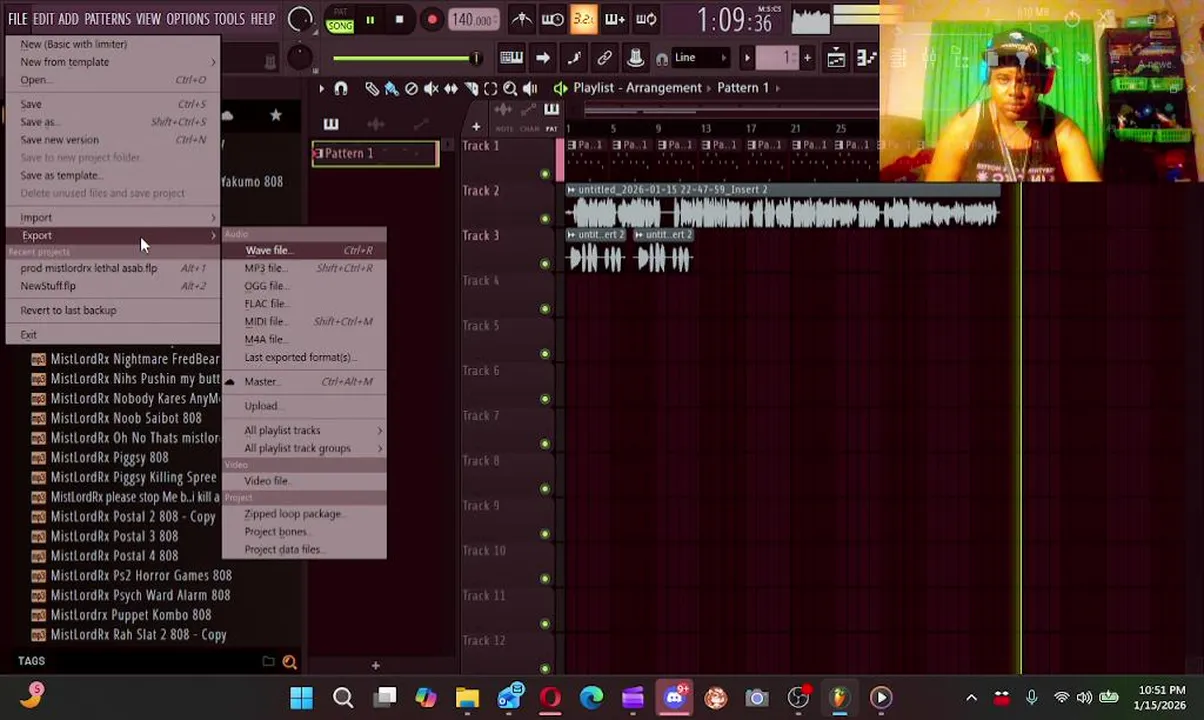Click Upload in Export submenu
Image resolution: width=1204 pixels, height=720 pixels.
(304, 406)
